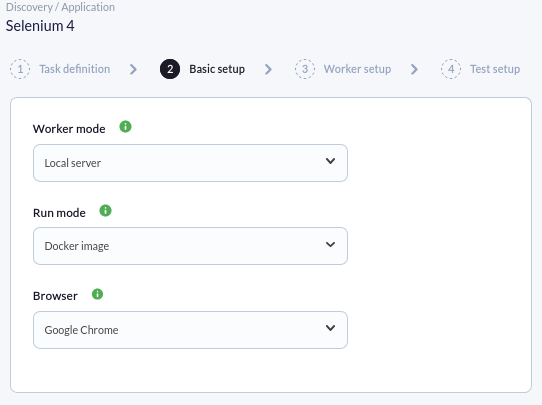This screenshot has height=405, width=542.
Task: Click the step 4 dashed circle icon
Action: coord(451,69)
